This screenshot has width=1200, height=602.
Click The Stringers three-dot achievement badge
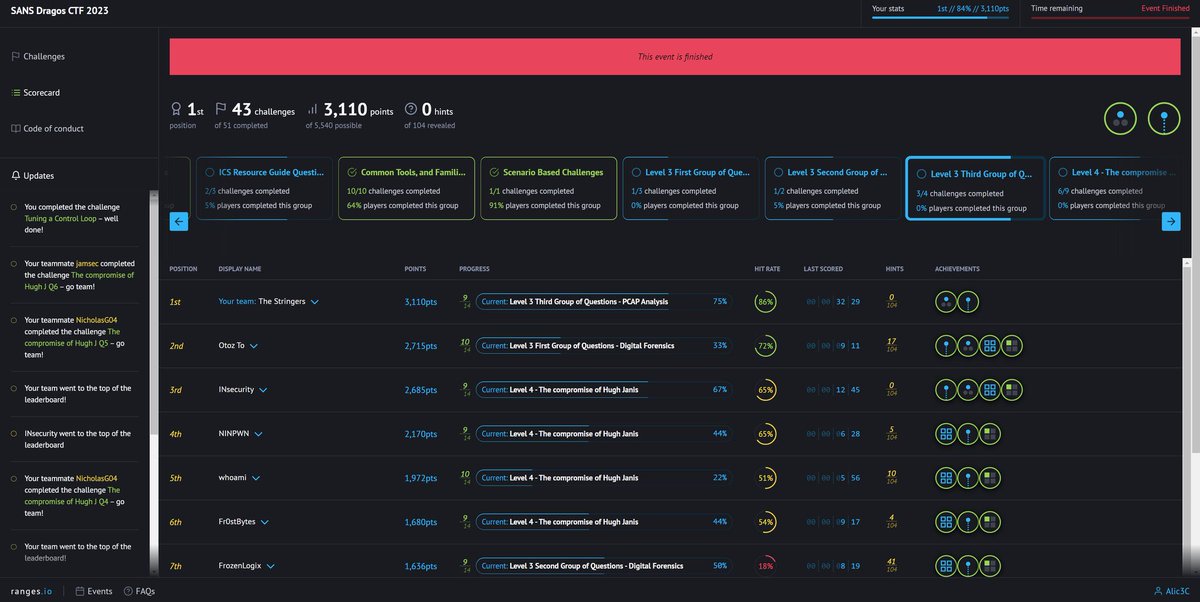[x=945, y=301]
